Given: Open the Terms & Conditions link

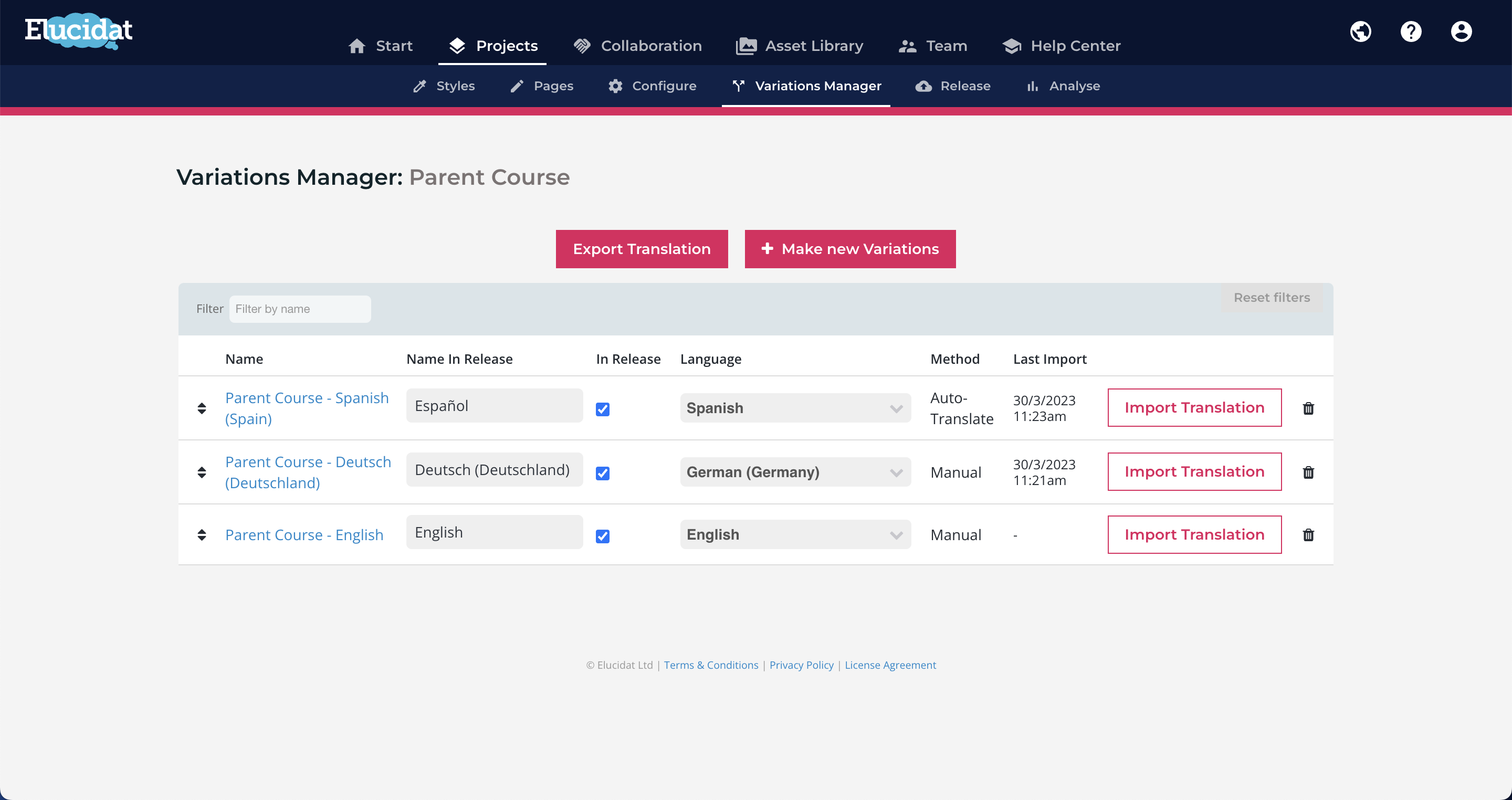Looking at the screenshot, I should pos(711,665).
